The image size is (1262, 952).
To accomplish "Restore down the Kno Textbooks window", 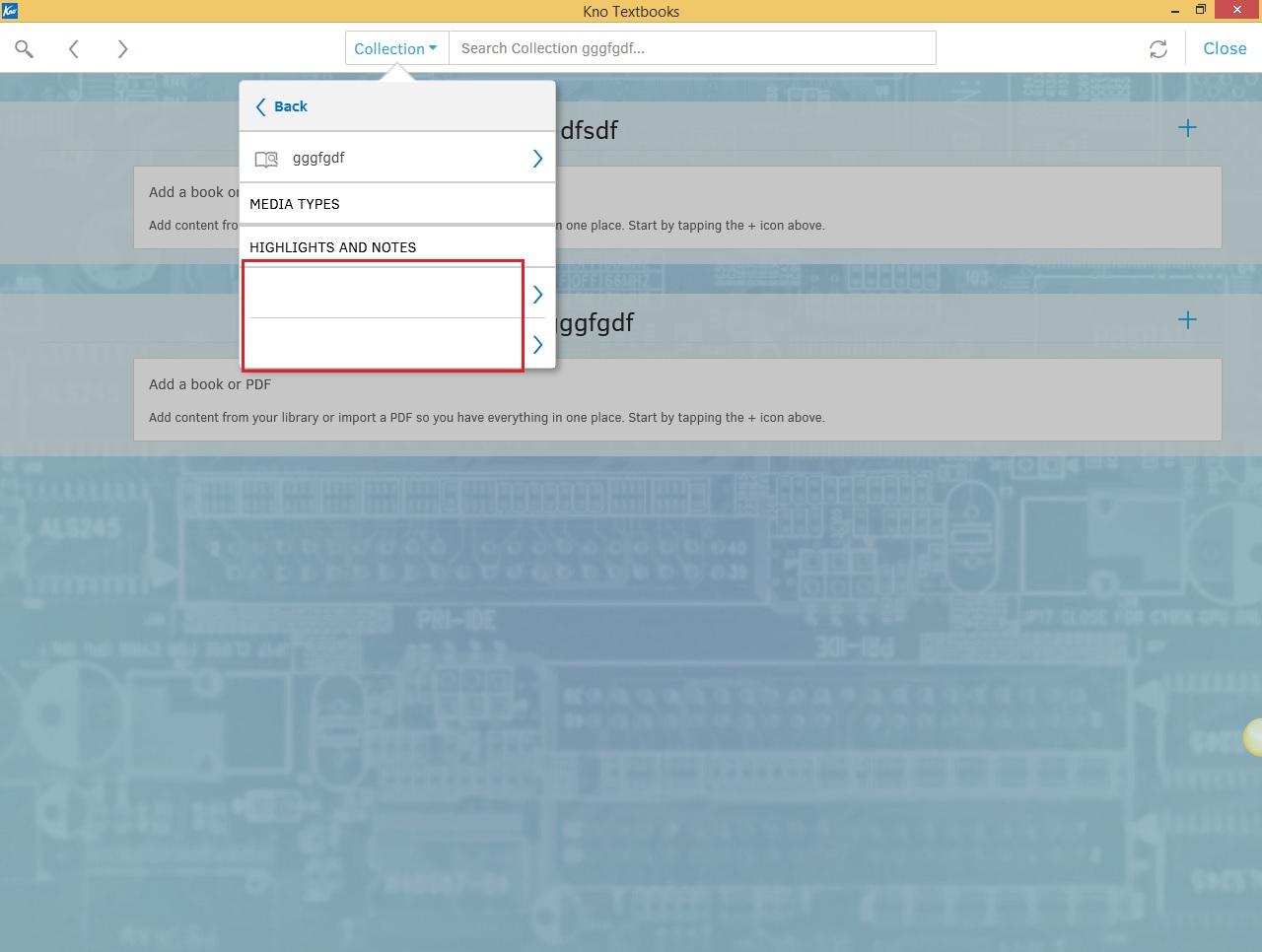I will pos(1201,10).
